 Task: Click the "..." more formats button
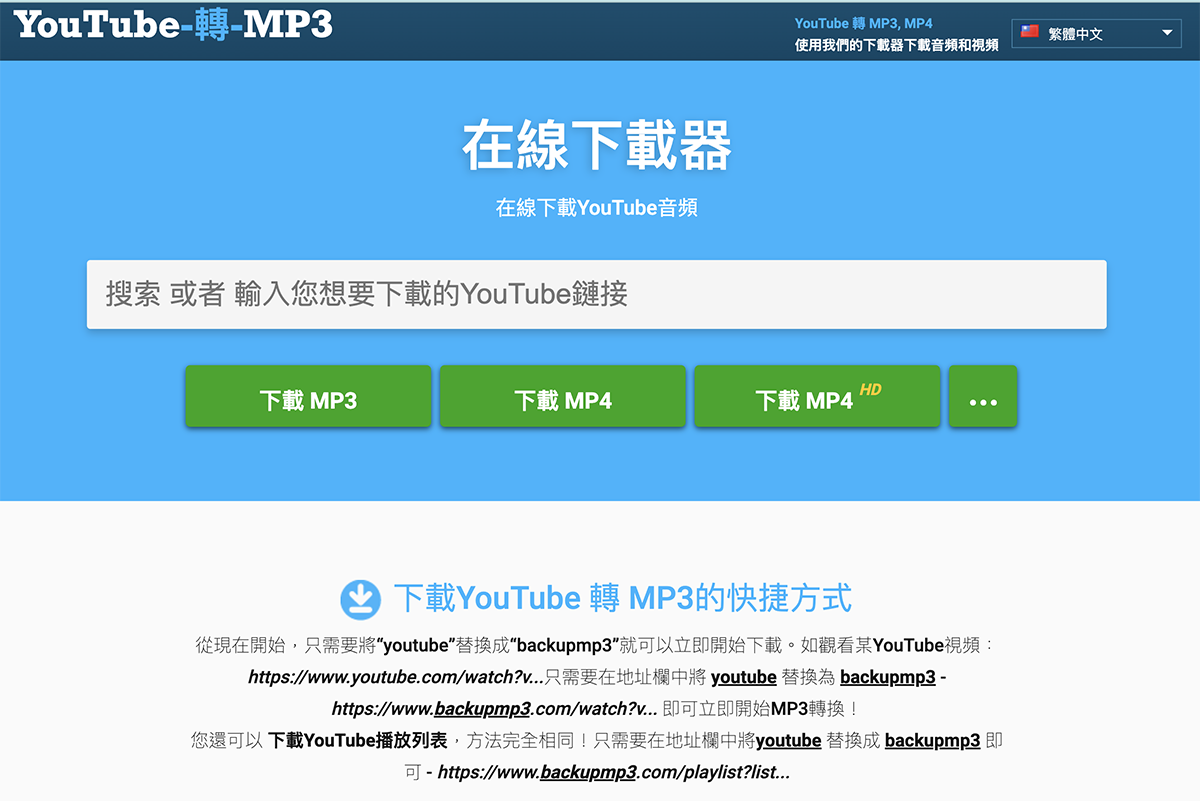click(983, 396)
